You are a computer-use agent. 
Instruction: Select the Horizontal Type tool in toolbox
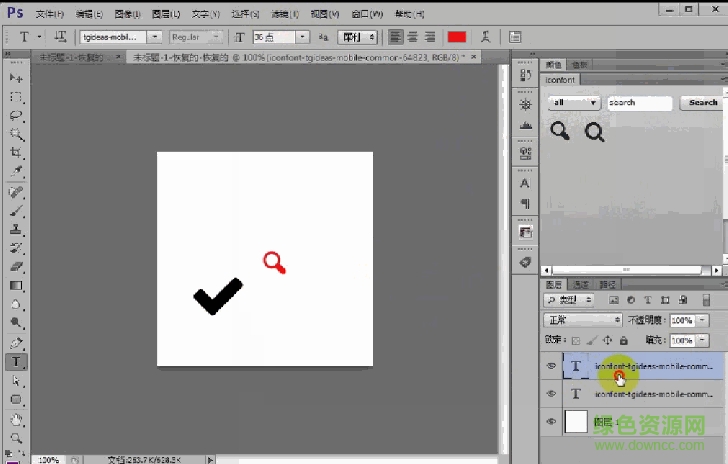coord(17,362)
